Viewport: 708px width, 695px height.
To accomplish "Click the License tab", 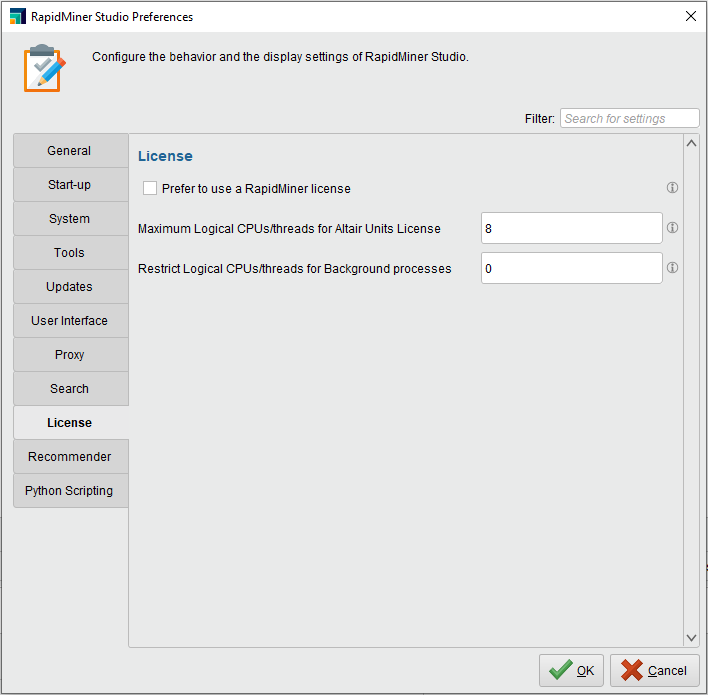I will pyautogui.click(x=71, y=423).
